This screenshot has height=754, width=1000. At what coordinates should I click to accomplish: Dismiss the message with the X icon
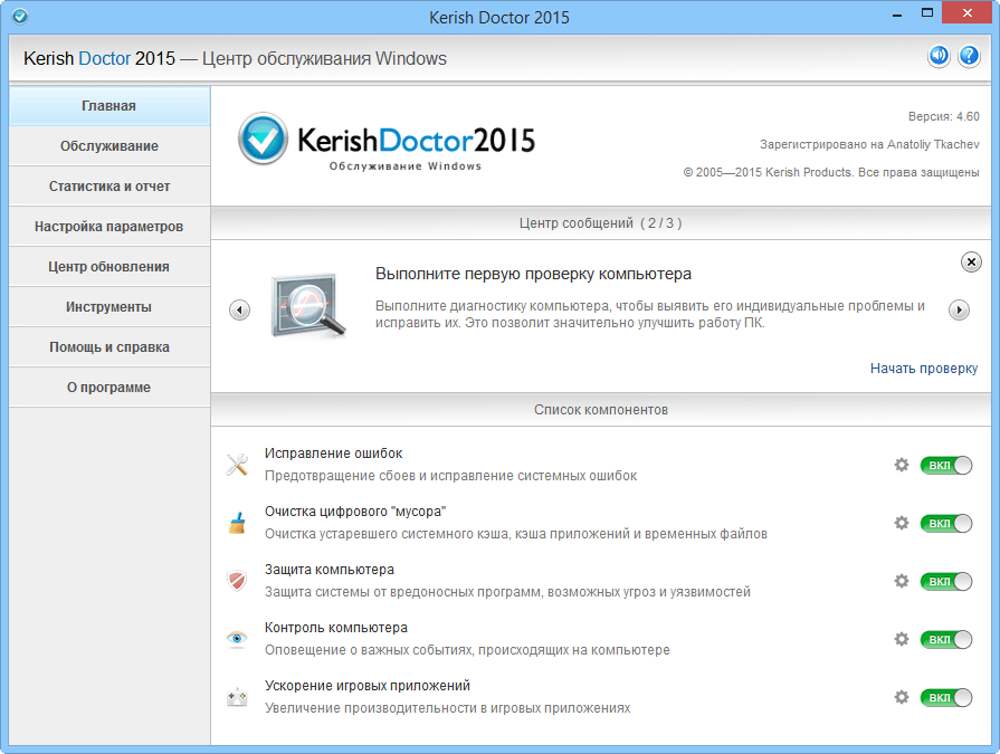(970, 262)
